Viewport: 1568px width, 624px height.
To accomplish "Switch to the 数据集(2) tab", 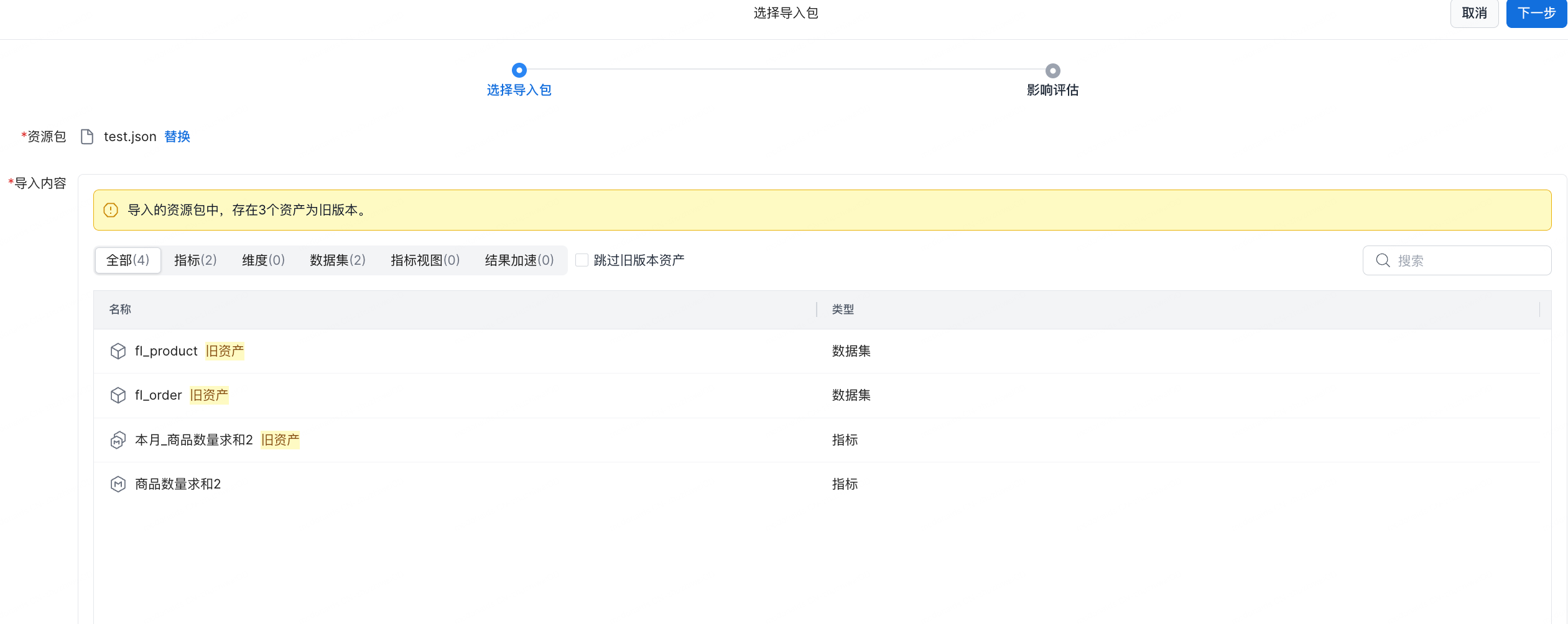I will [337, 260].
